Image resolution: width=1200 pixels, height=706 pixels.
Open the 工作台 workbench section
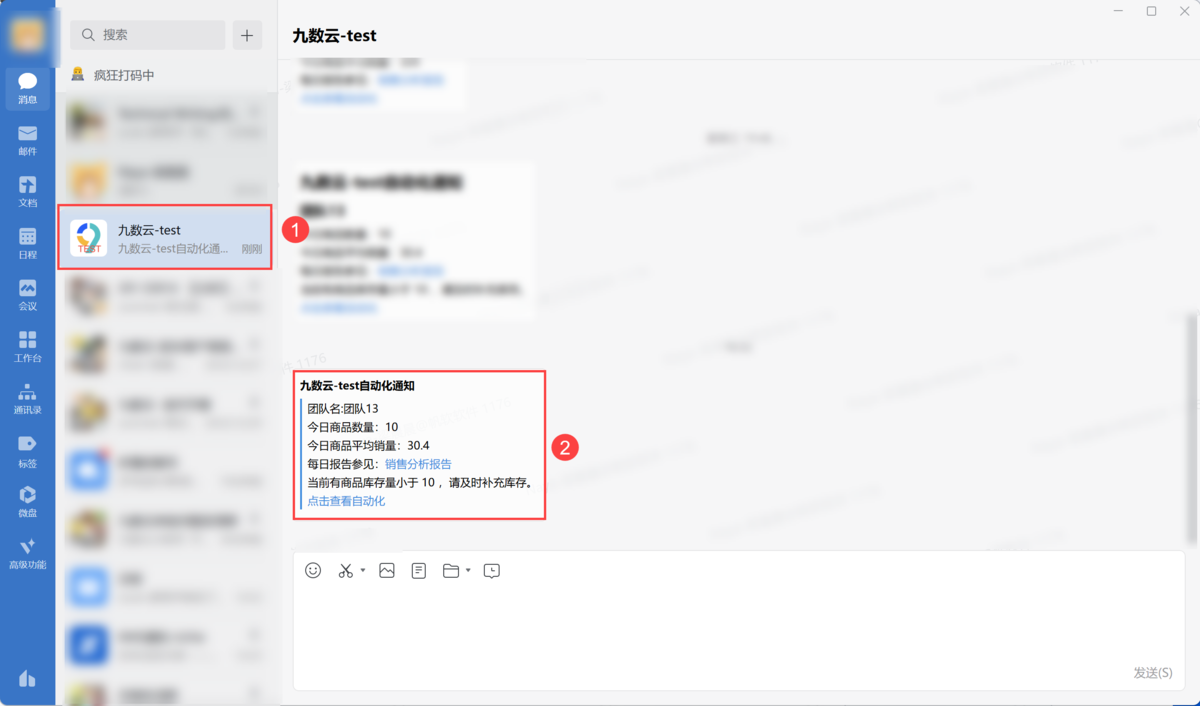click(27, 347)
